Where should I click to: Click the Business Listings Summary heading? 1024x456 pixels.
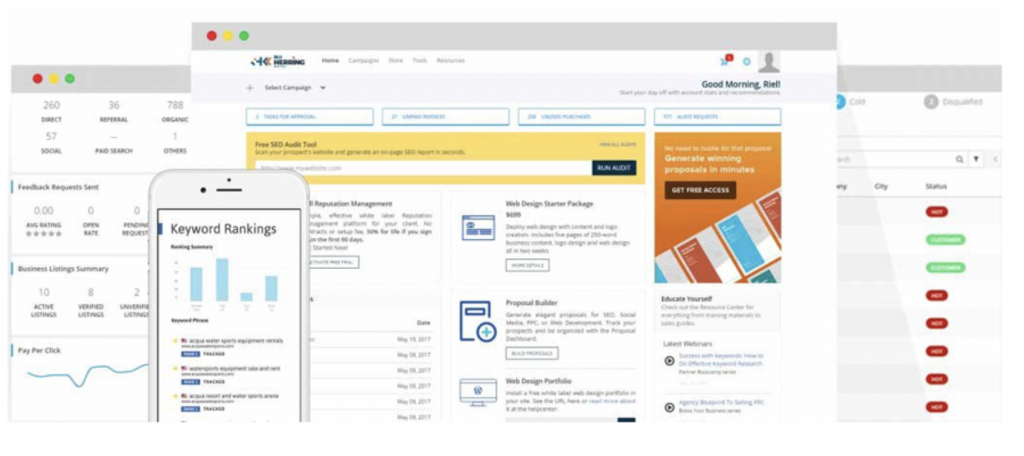63,269
